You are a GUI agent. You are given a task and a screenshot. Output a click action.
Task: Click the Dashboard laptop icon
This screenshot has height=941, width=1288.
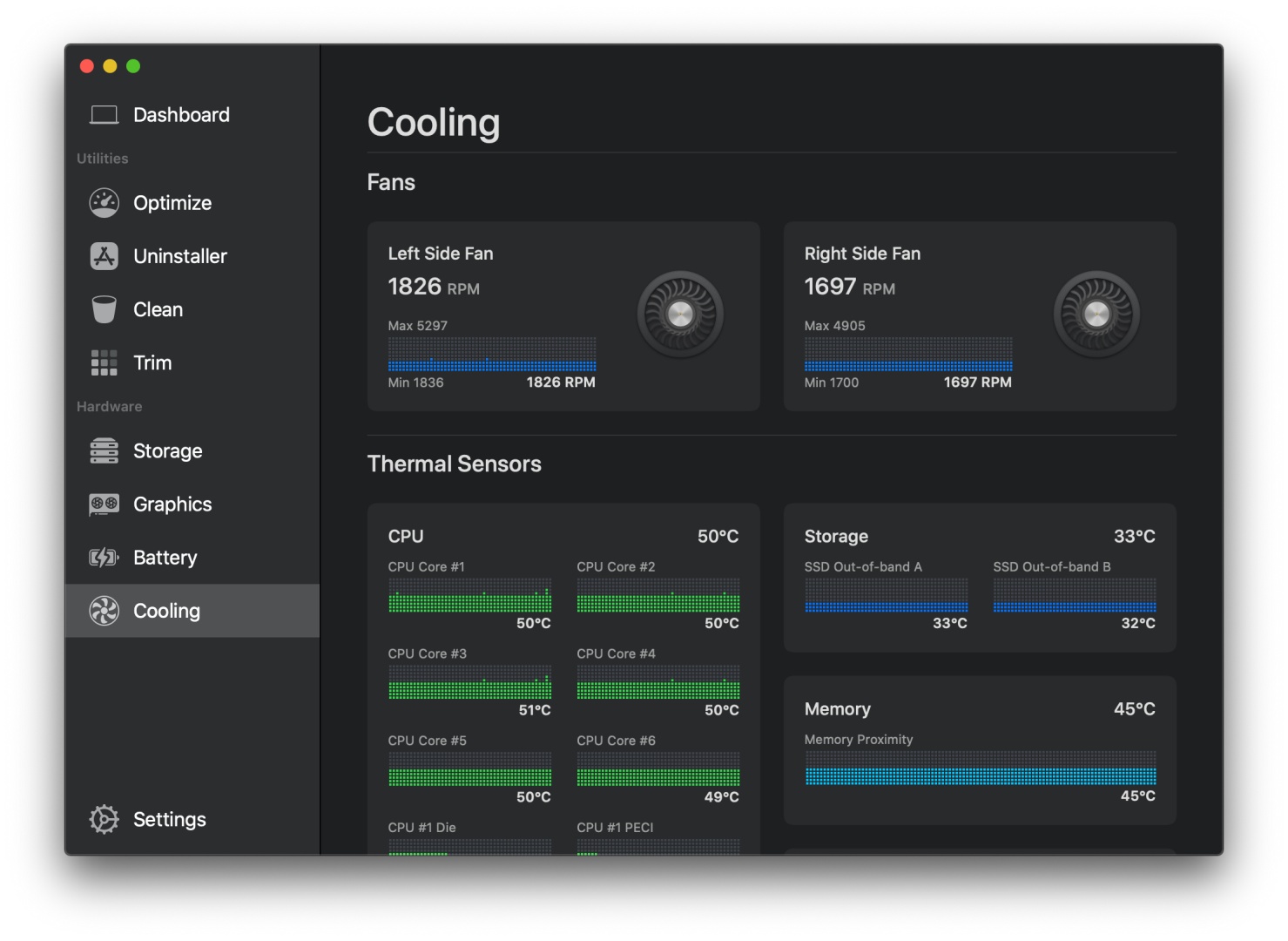104,115
